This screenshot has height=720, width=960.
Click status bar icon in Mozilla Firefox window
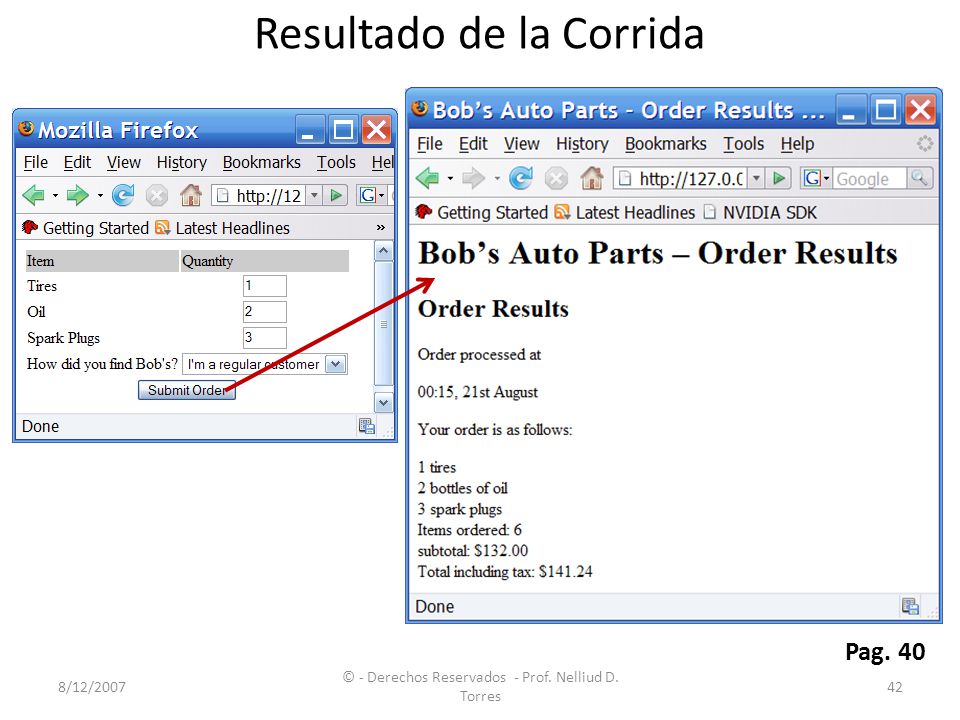367,426
